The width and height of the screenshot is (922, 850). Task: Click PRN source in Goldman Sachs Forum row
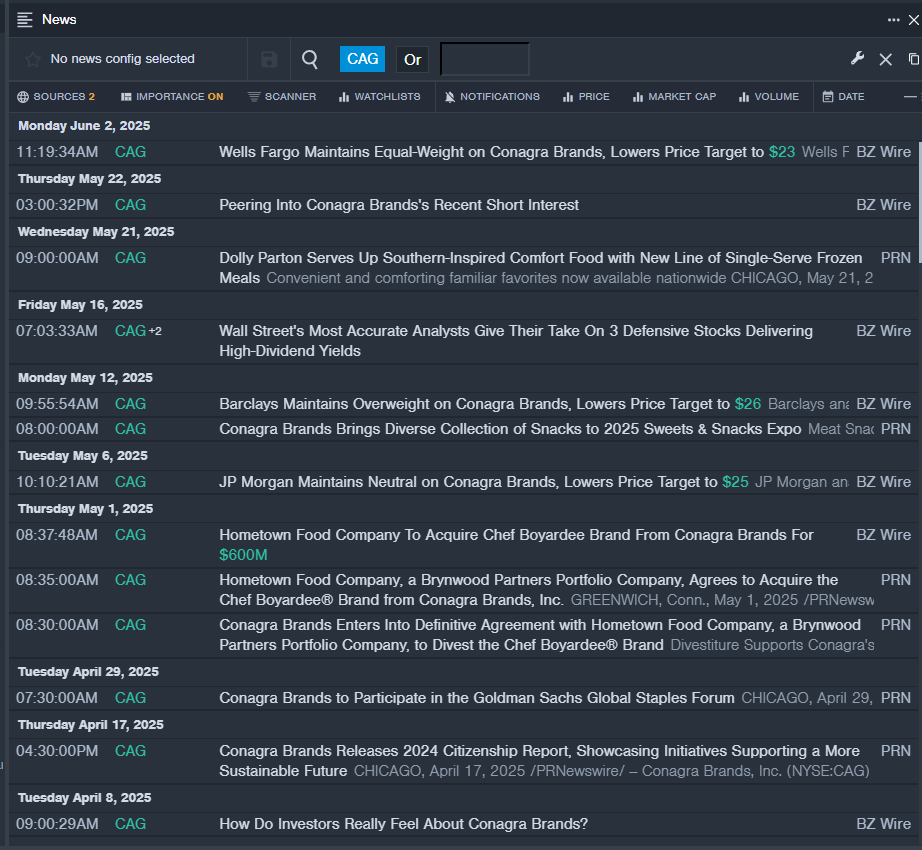pos(896,698)
